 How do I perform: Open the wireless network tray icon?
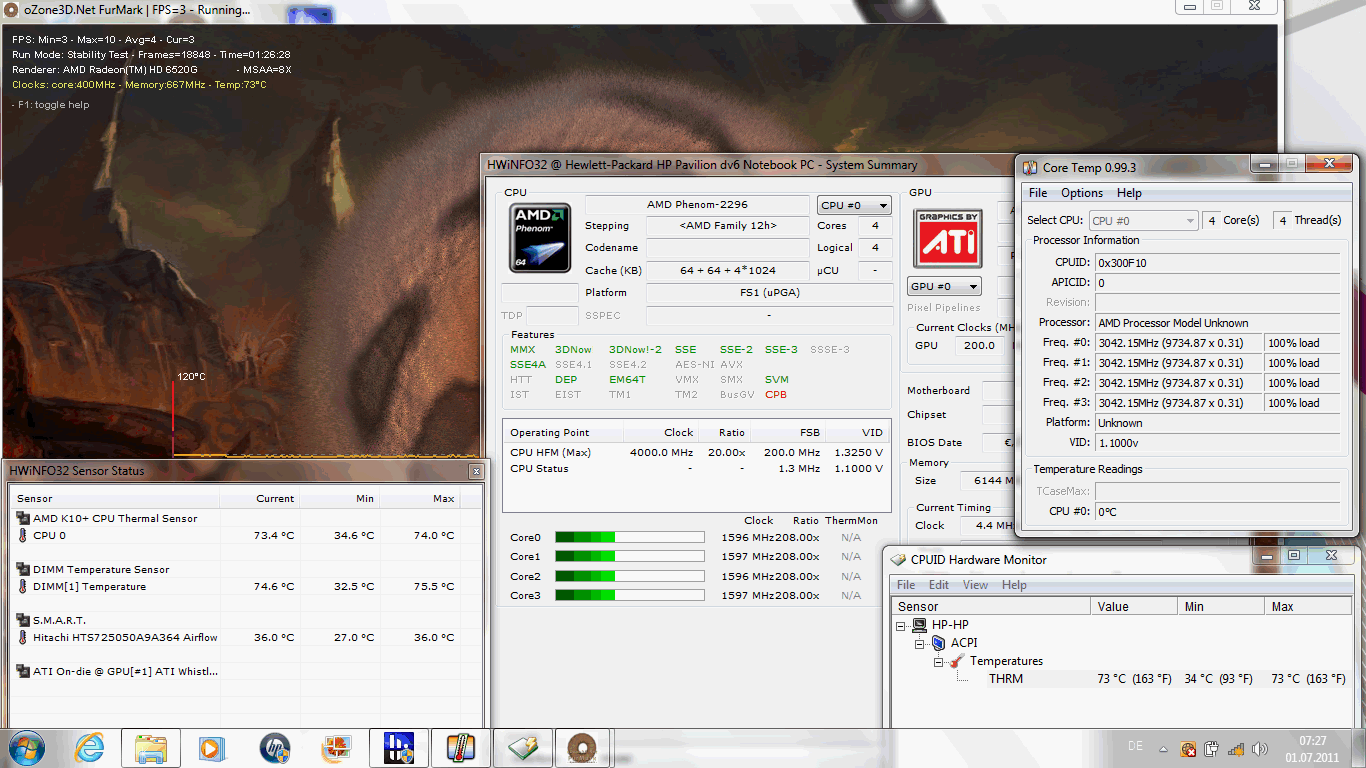pyautogui.click(x=1235, y=748)
